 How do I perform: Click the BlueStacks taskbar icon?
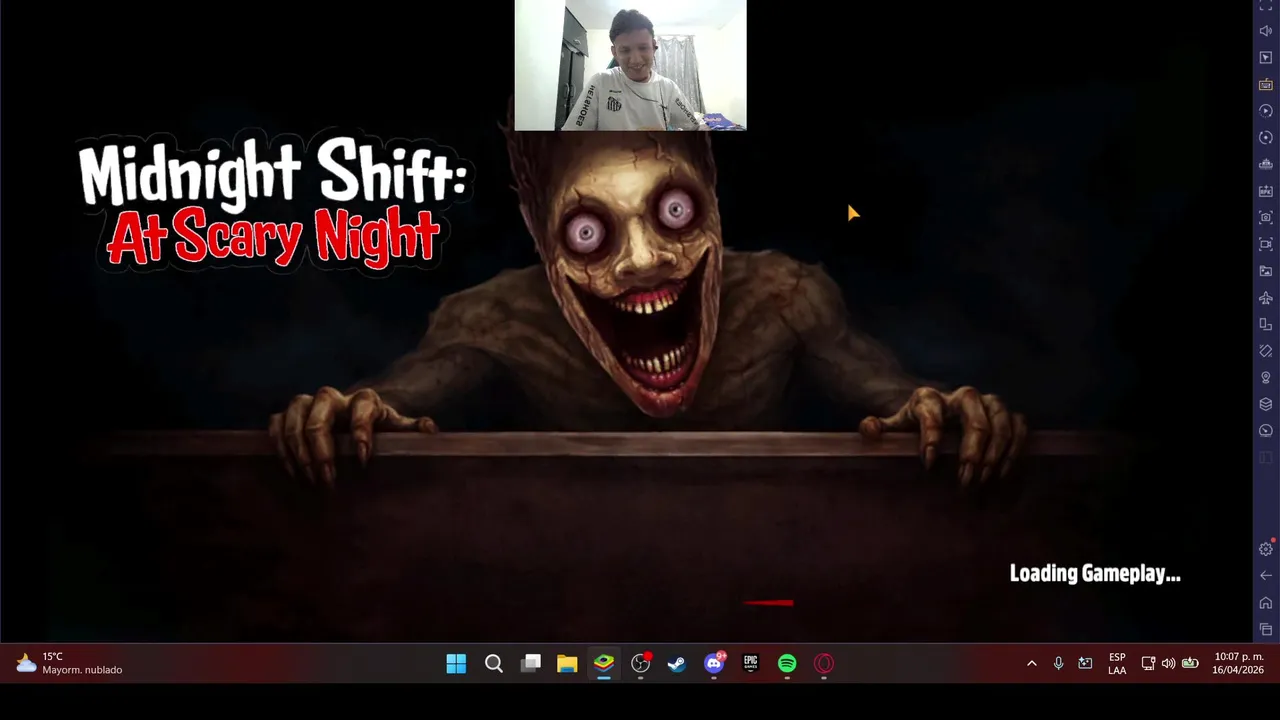tap(604, 664)
